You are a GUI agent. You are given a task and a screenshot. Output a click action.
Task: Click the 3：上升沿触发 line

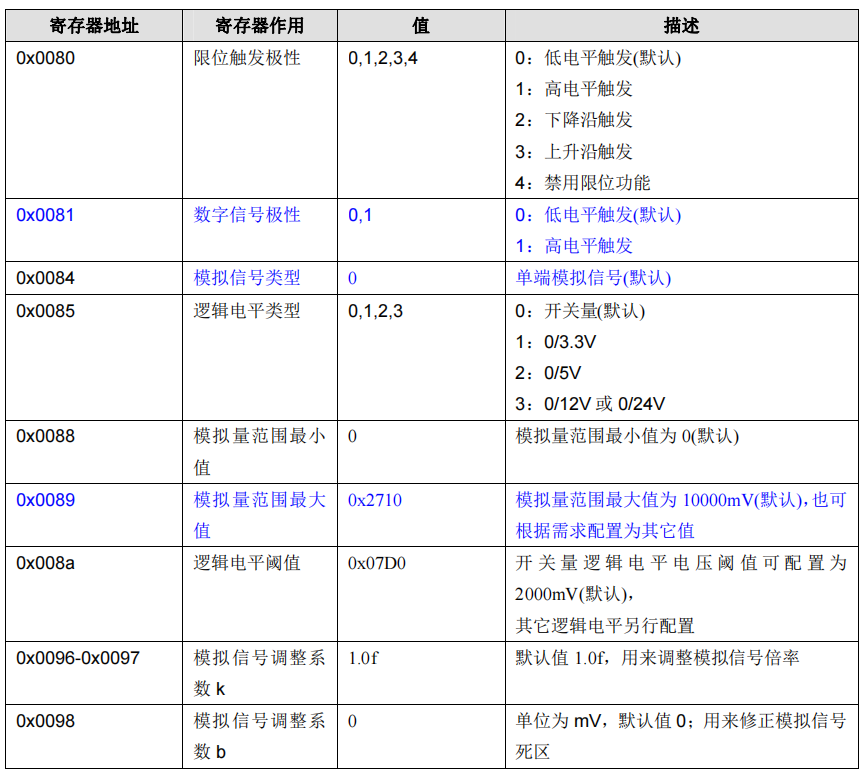coord(574,151)
